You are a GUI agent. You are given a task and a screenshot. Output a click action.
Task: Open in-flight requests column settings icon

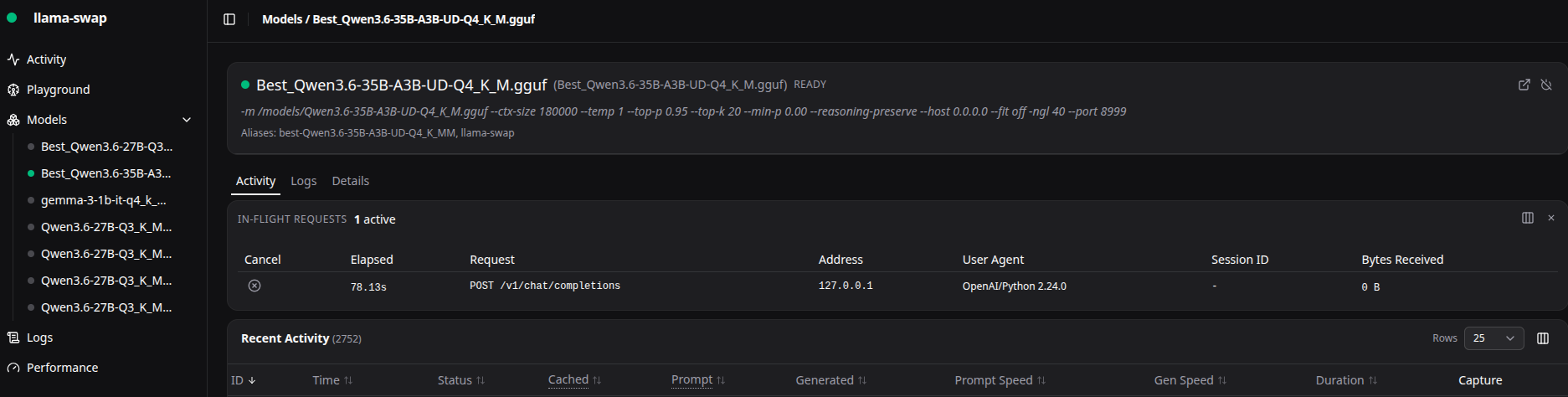point(1528,218)
